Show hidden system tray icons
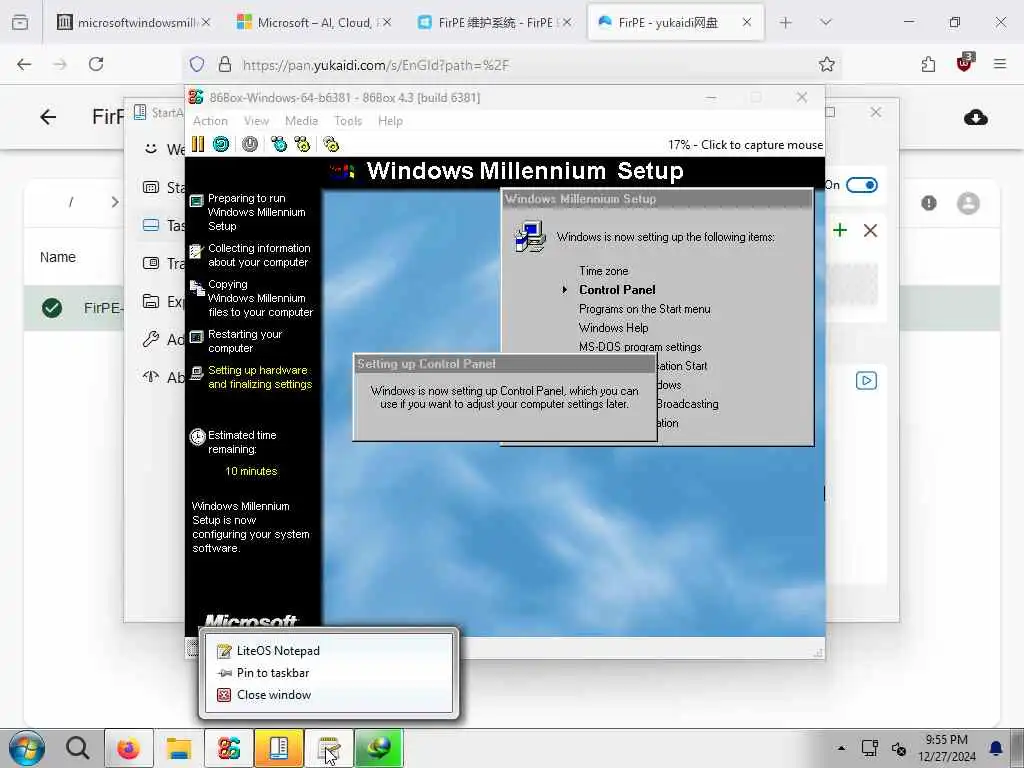Screen dimensions: 1024x768 pyautogui.click(x=841, y=748)
